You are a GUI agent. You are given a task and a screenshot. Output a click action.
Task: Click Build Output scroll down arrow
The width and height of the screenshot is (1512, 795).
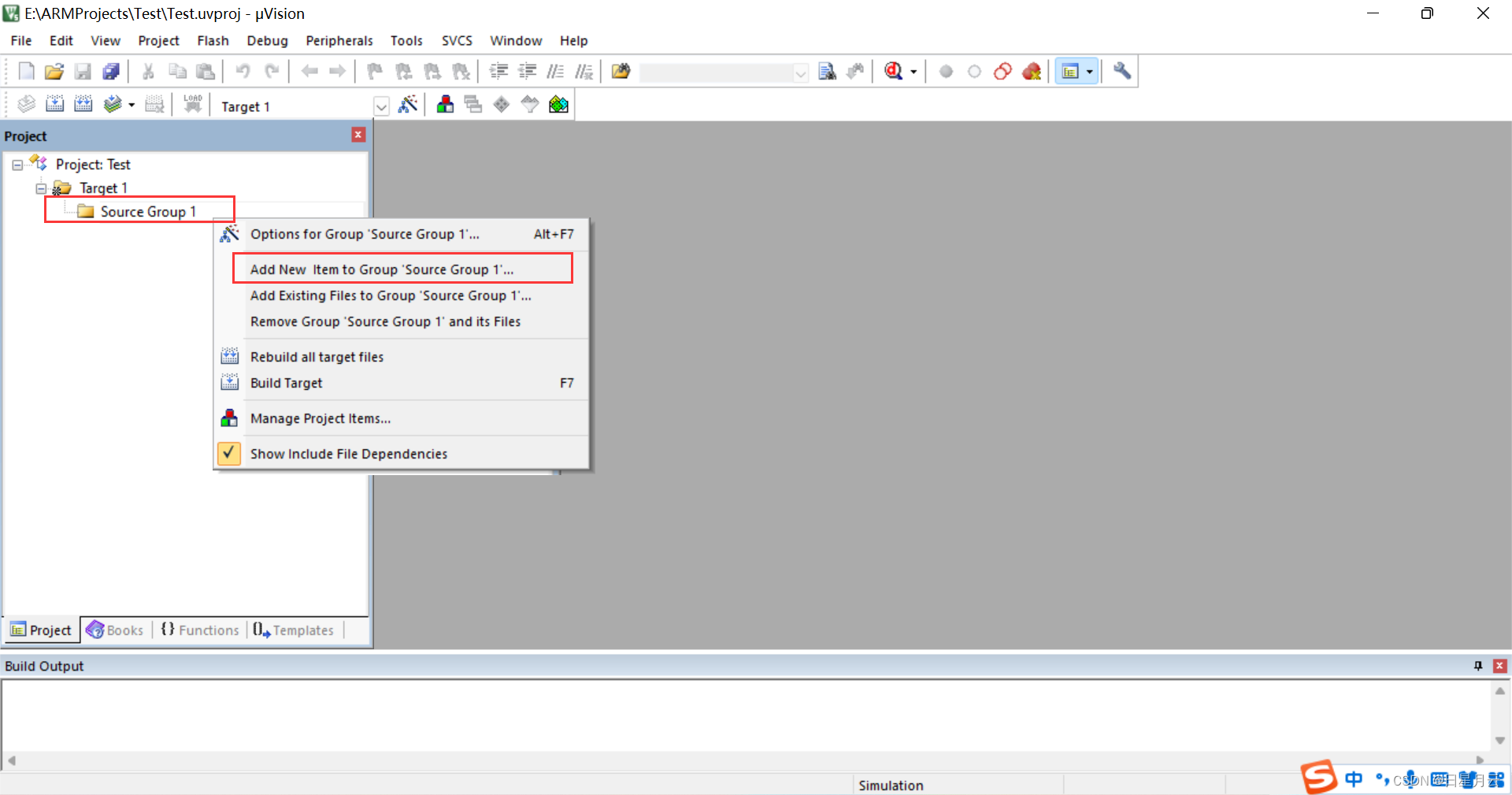click(x=1500, y=741)
